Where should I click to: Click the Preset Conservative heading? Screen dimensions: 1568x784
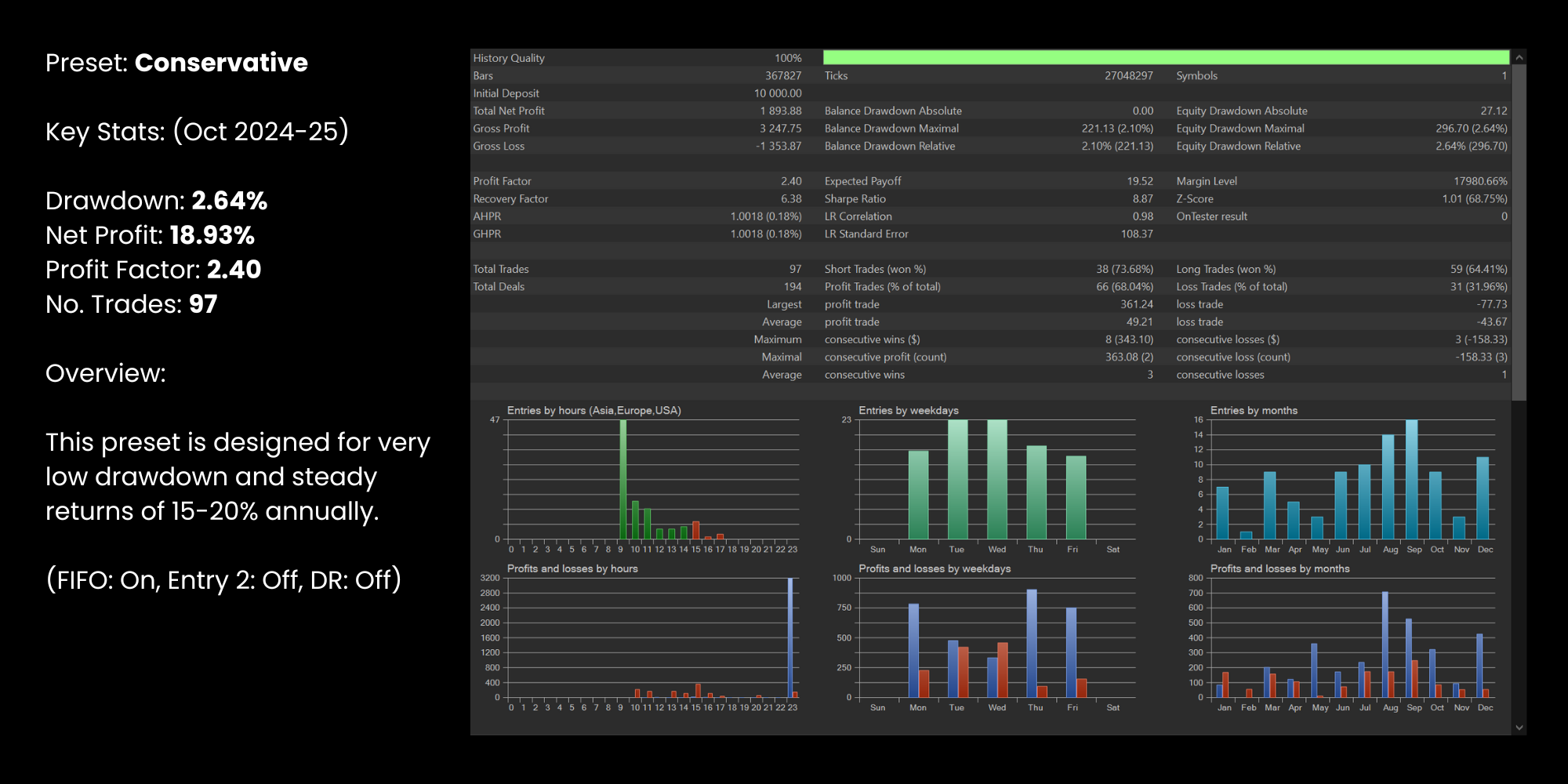pos(176,63)
